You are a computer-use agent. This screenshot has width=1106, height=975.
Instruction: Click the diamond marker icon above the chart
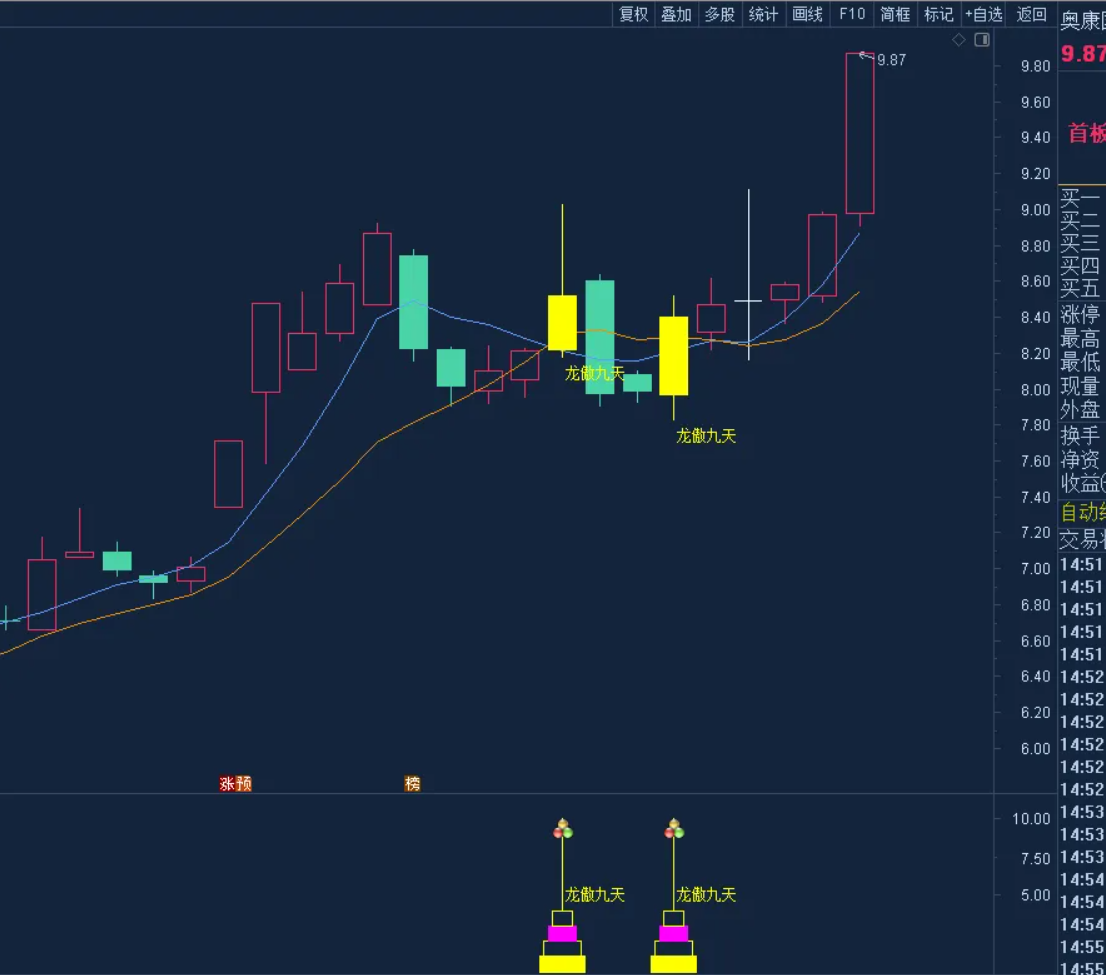point(959,40)
